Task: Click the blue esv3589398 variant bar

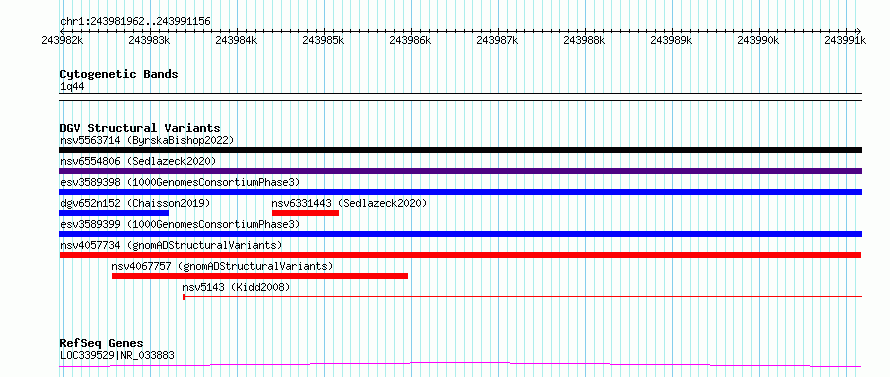Action: click(x=460, y=192)
